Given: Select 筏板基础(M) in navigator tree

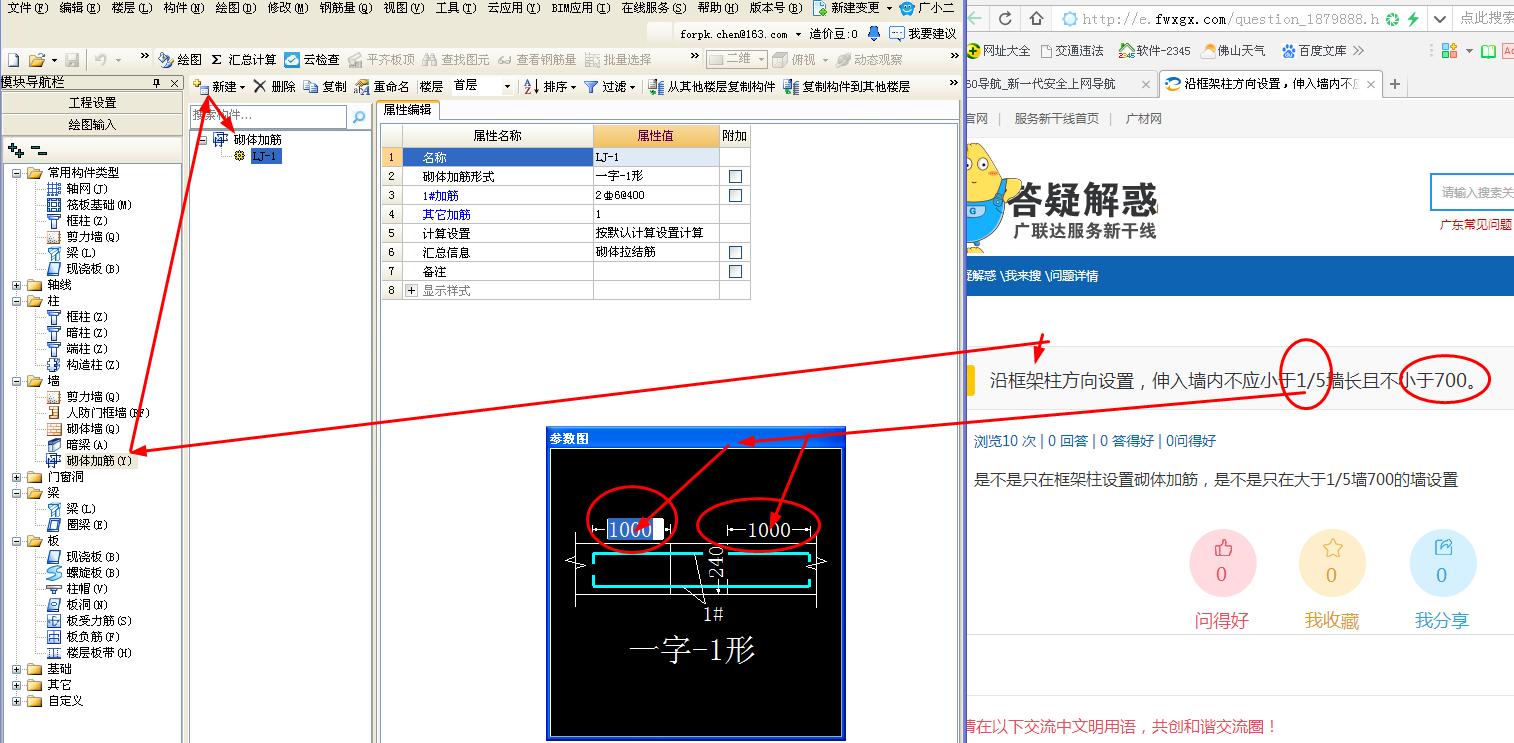Looking at the screenshot, I should click(99, 205).
